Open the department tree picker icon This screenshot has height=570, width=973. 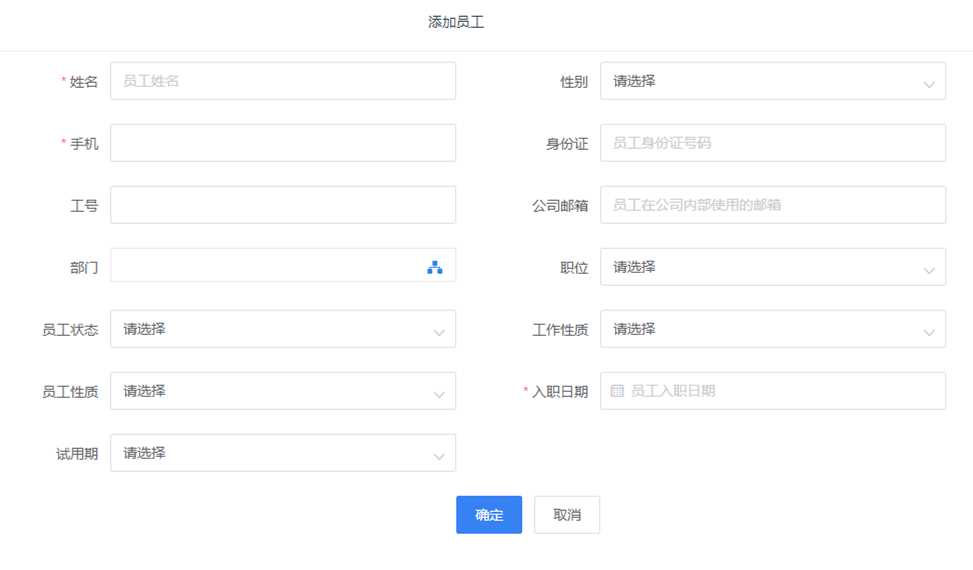pyautogui.click(x=434, y=267)
